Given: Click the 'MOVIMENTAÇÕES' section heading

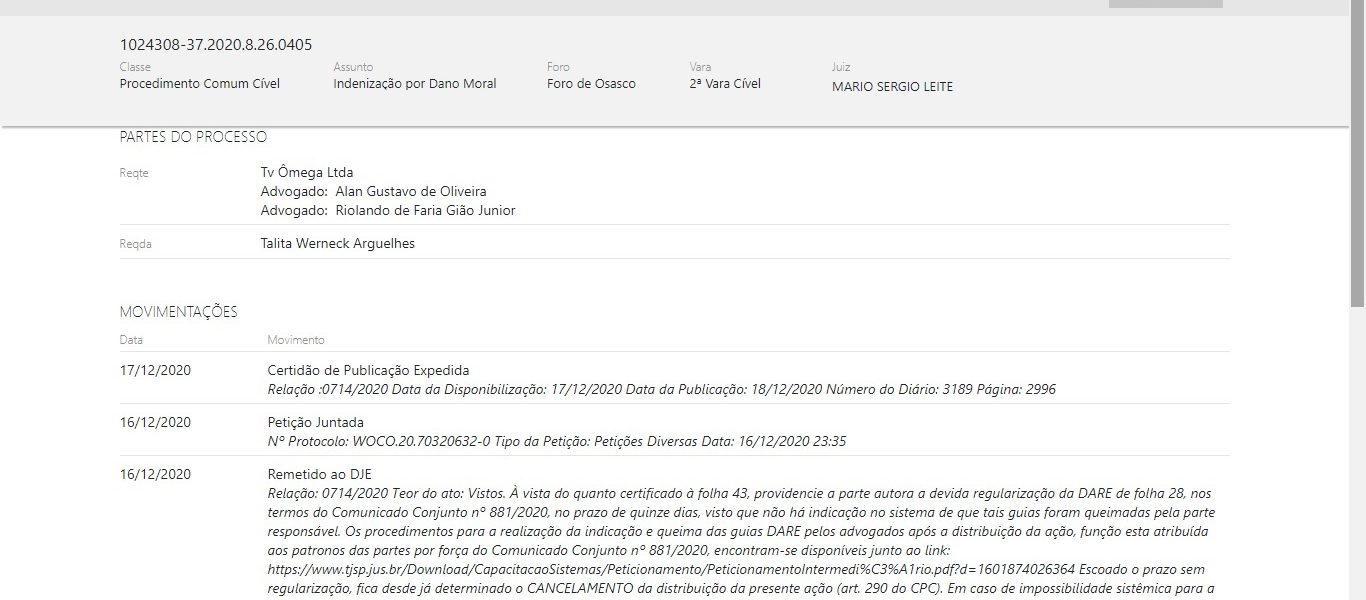Looking at the screenshot, I should [x=178, y=312].
